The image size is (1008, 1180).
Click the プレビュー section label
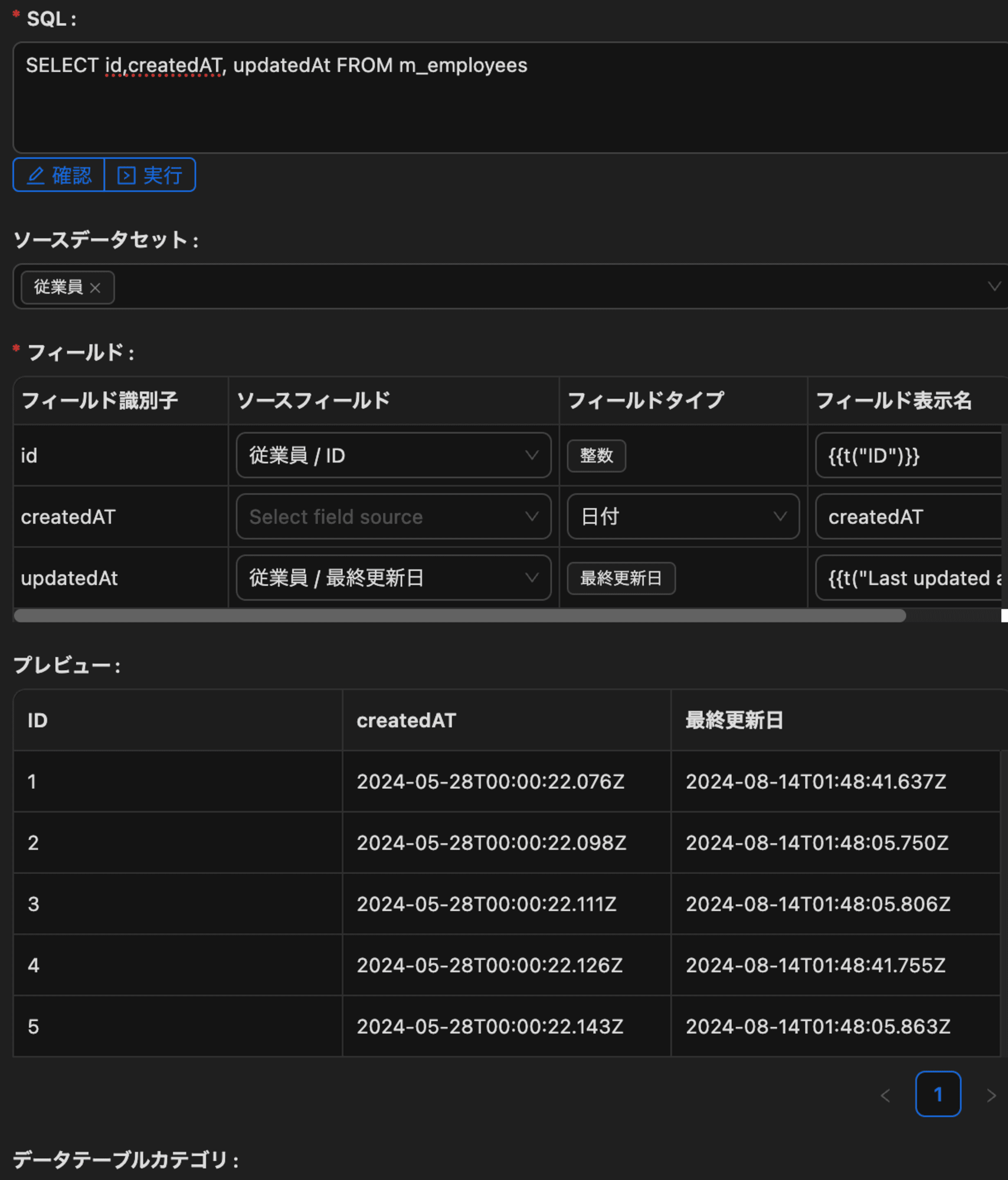(67, 666)
